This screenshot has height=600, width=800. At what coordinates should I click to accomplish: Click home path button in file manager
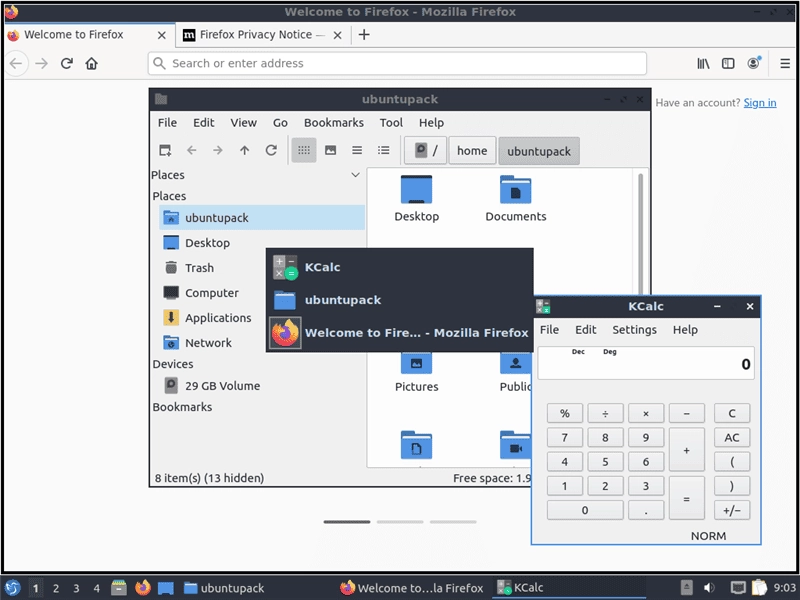pyautogui.click(x=472, y=151)
